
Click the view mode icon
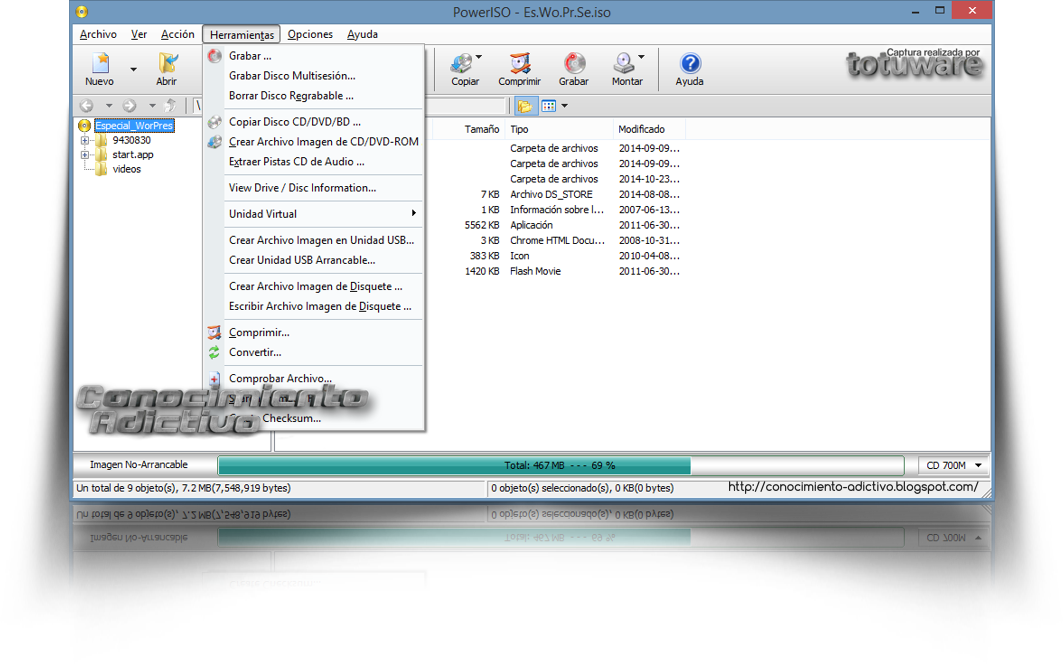point(548,106)
